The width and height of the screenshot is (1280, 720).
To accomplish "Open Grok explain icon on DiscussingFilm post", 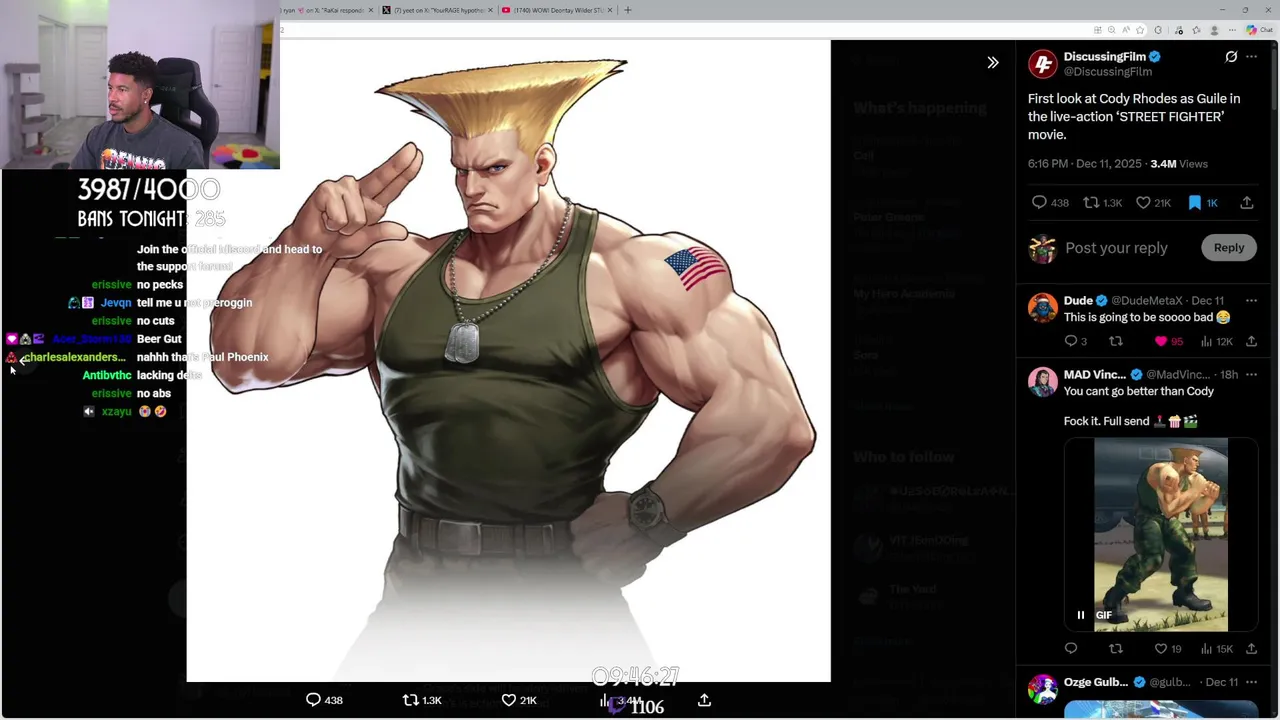I will click(1231, 57).
